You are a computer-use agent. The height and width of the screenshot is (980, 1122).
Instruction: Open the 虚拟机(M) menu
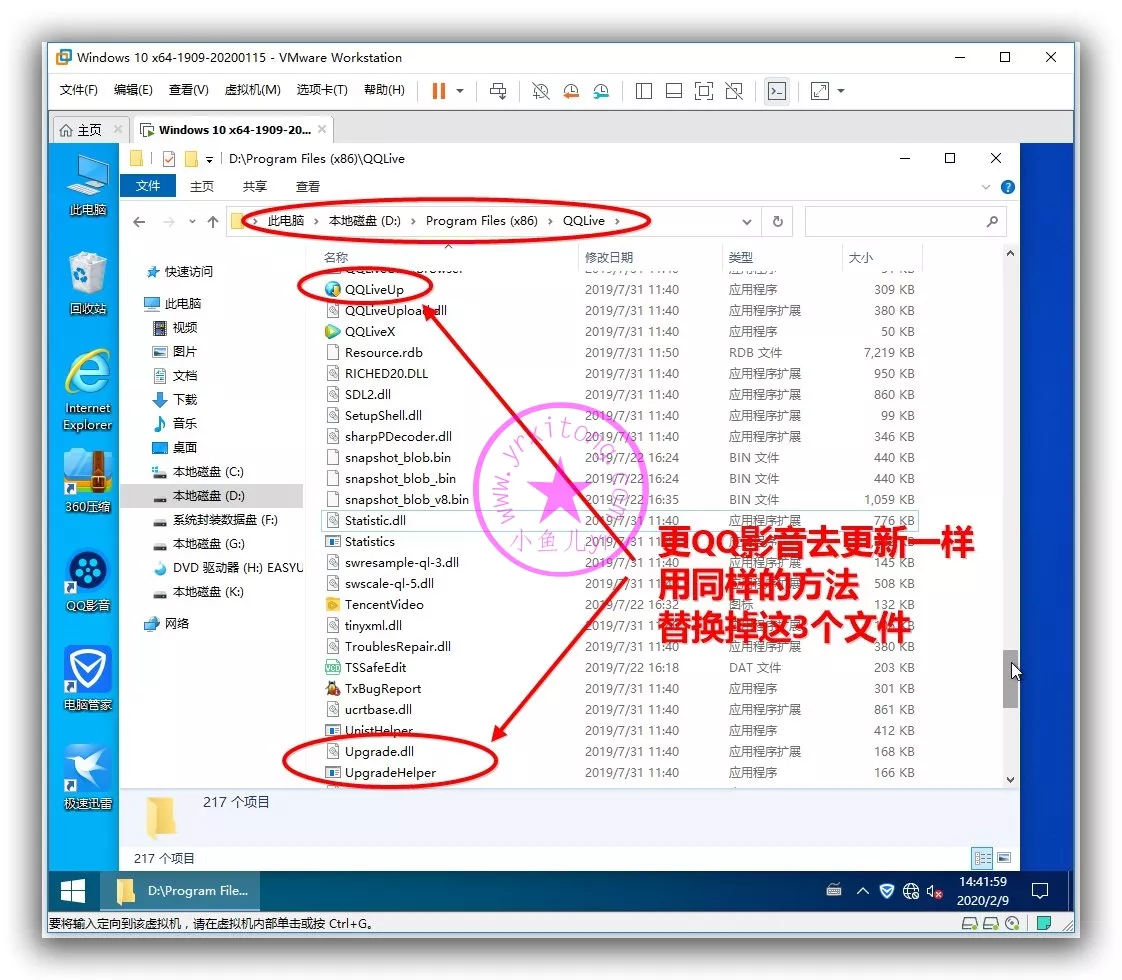252,90
